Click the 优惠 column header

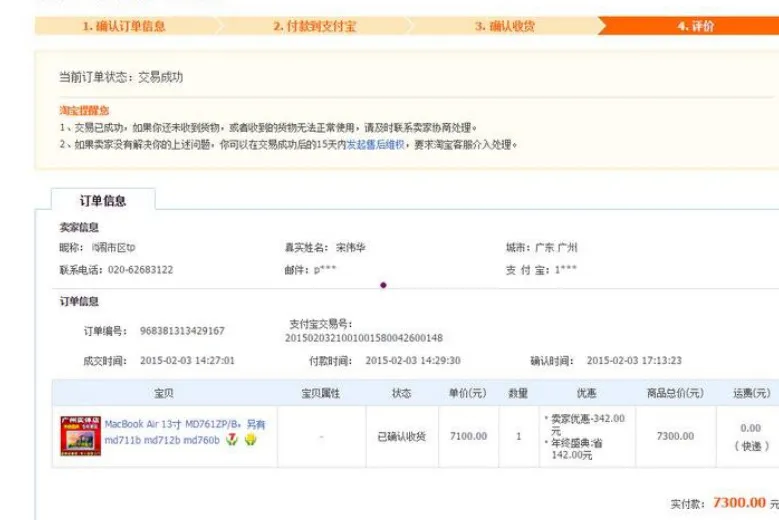[x=586, y=393]
